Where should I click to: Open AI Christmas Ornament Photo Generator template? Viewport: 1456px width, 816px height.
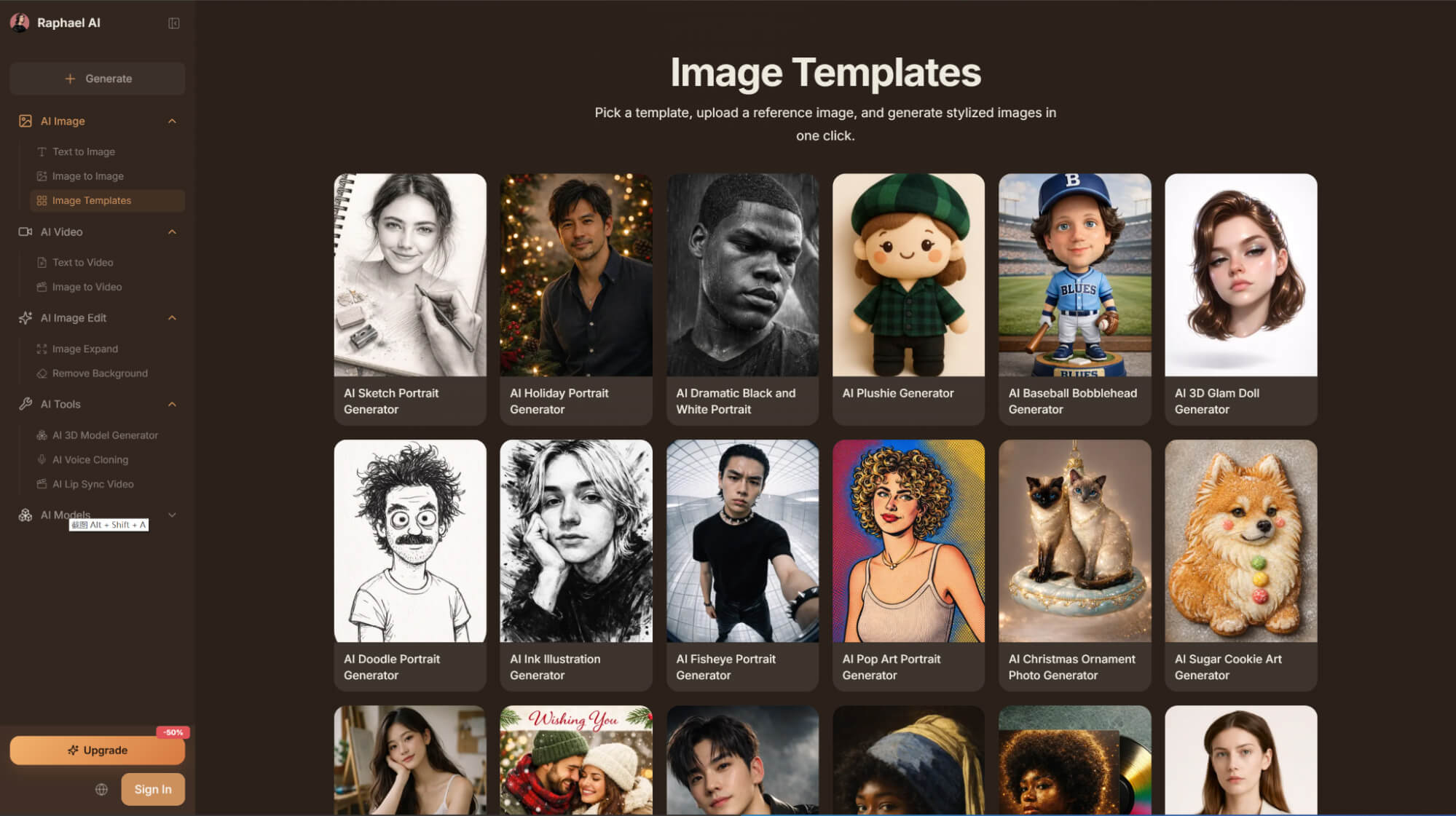[x=1074, y=565]
